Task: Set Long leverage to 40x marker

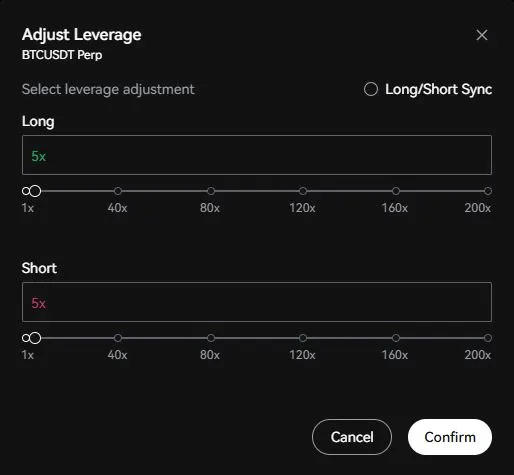Action: click(x=118, y=191)
